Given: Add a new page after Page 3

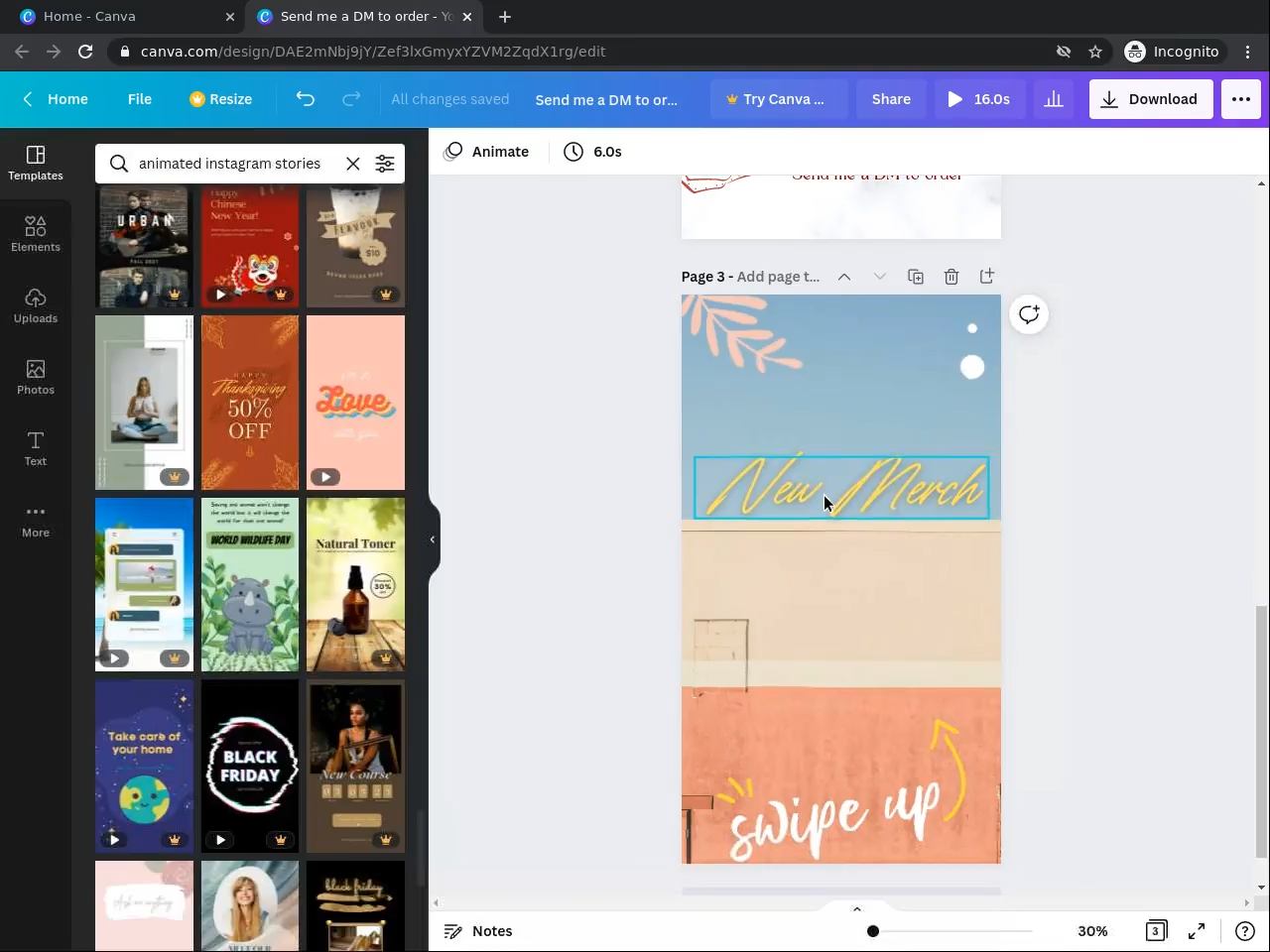Looking at the screenshot, I should coord(987,277).
